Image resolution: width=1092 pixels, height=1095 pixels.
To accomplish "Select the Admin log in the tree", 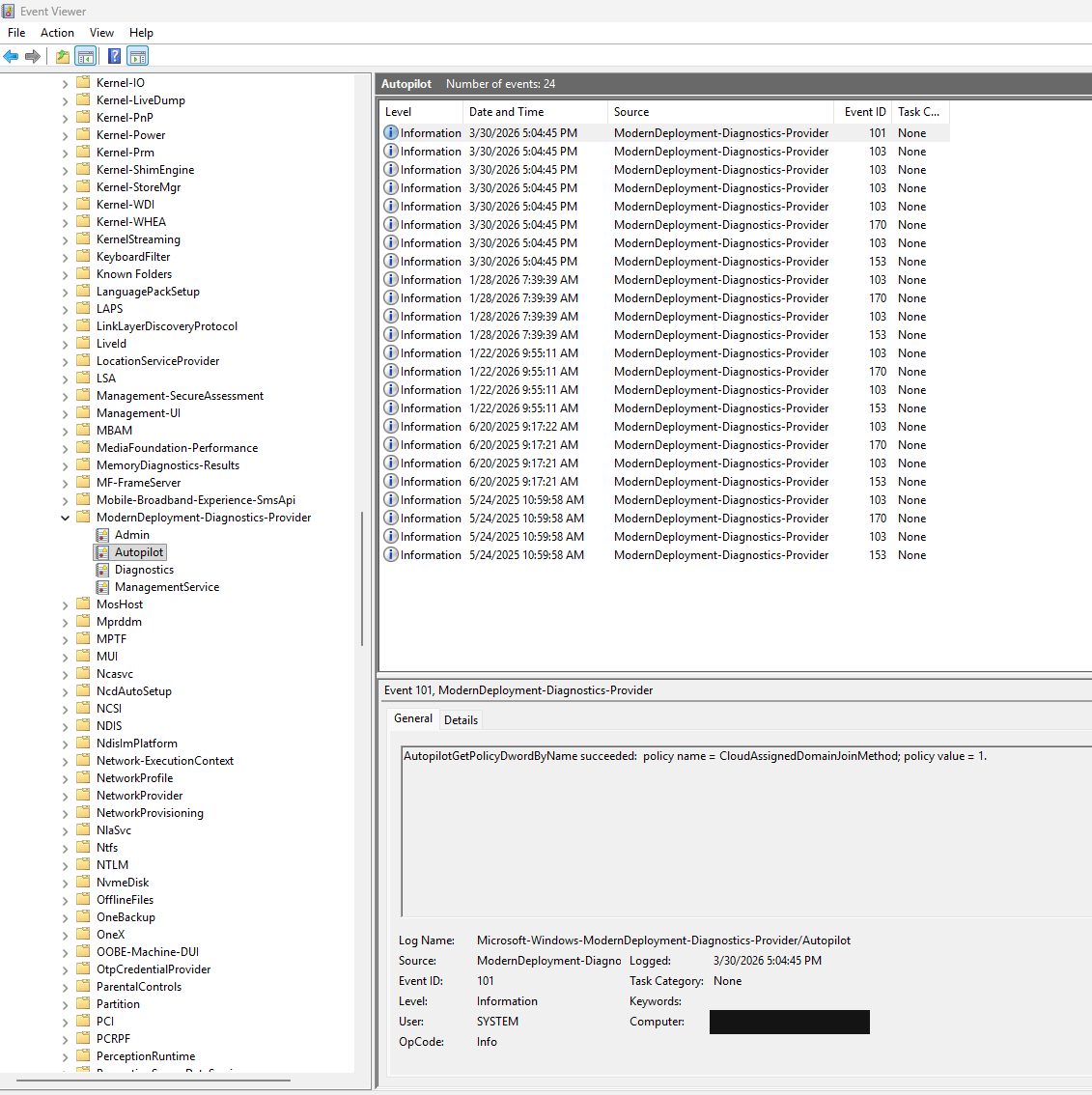I will coord(132,535).
